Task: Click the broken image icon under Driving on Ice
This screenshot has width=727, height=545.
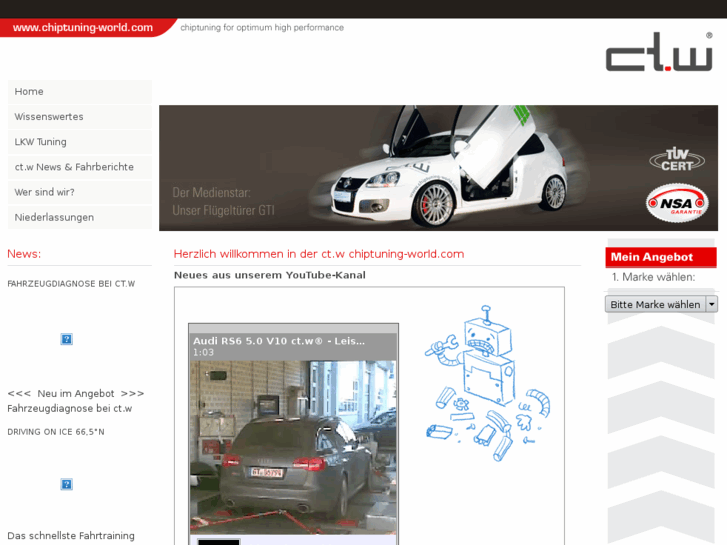Action: click(66, 484)
